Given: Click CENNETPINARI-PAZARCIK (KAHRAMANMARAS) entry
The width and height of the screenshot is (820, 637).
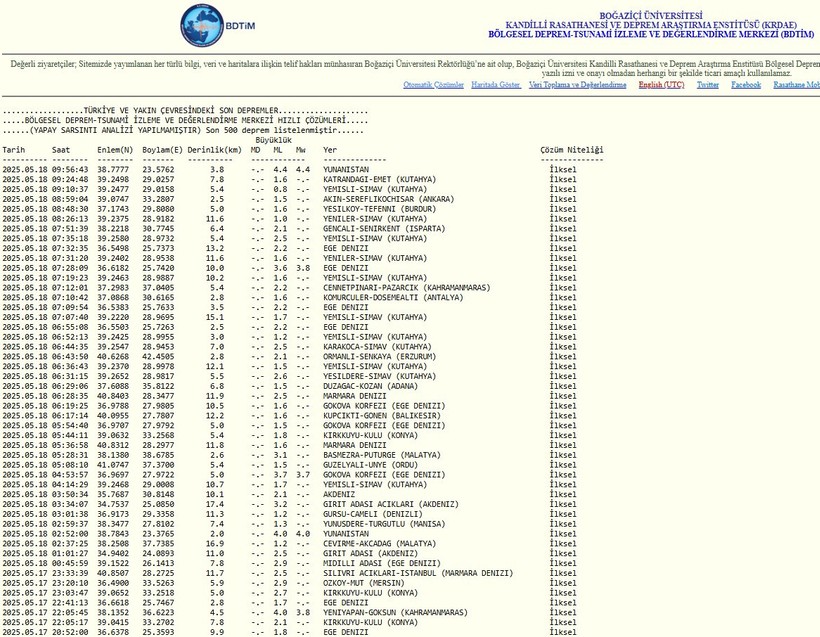Looking at the screenshot, I should (x=407, y=288).
